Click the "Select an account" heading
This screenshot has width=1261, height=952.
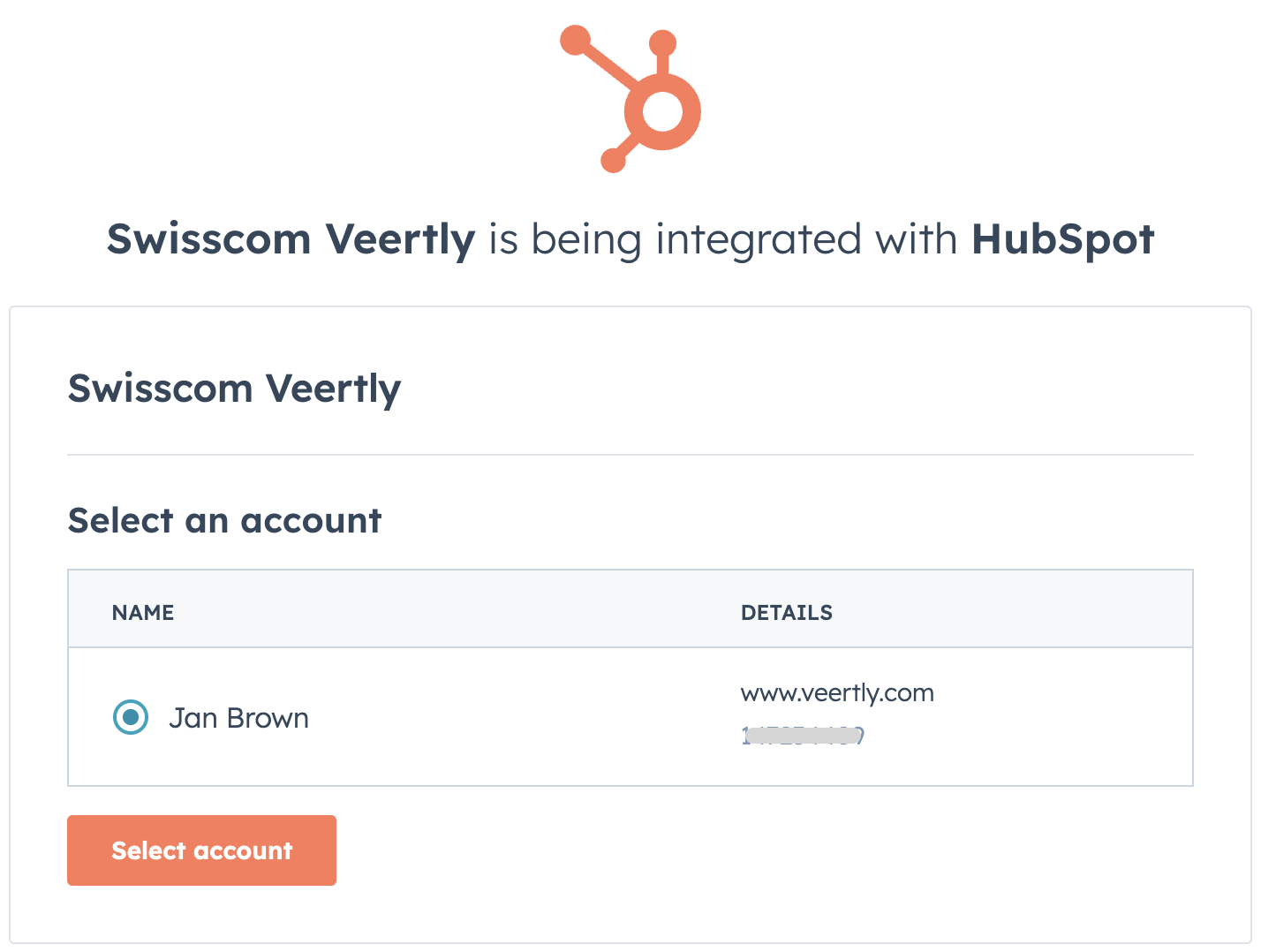pyautogui.click(x=224, y=521)
